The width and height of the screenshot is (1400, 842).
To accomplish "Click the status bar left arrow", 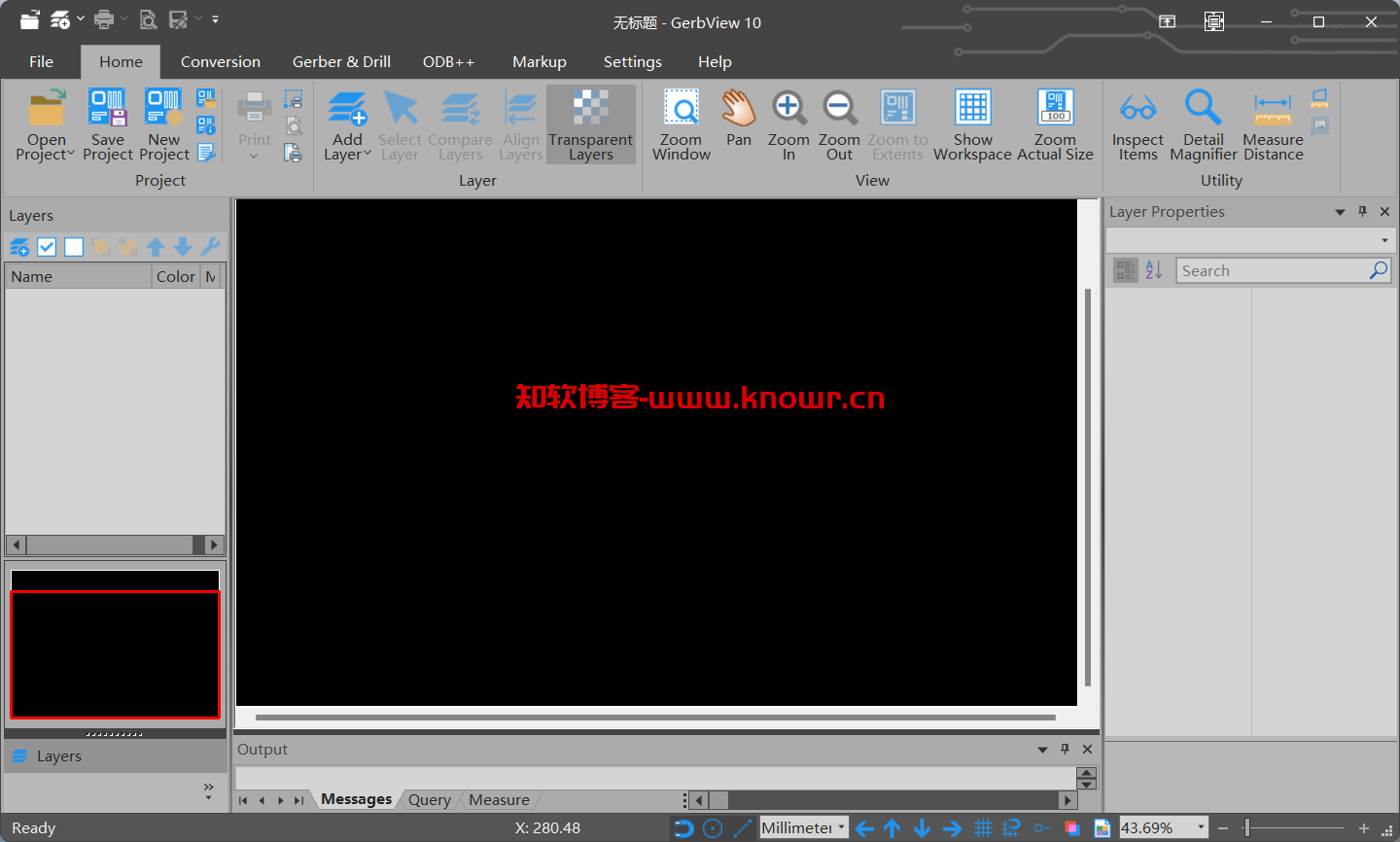I will click(x=864, y=828).
